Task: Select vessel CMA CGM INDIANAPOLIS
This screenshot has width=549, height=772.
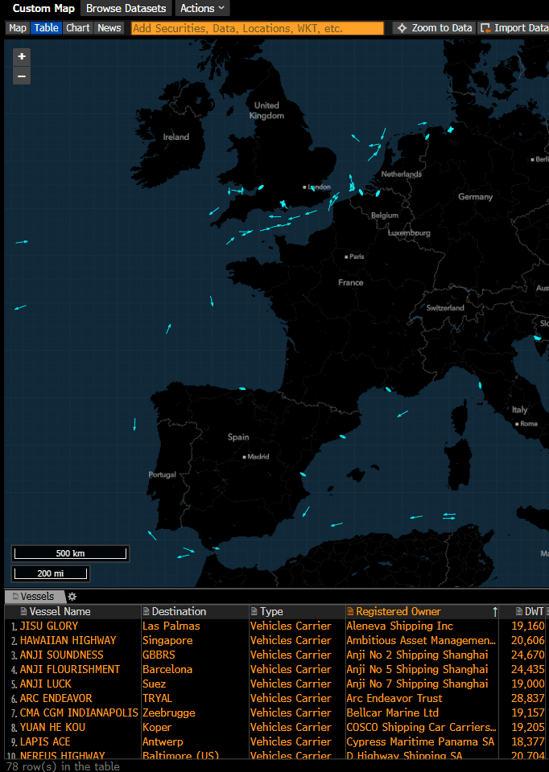Action: pos(79,713)
